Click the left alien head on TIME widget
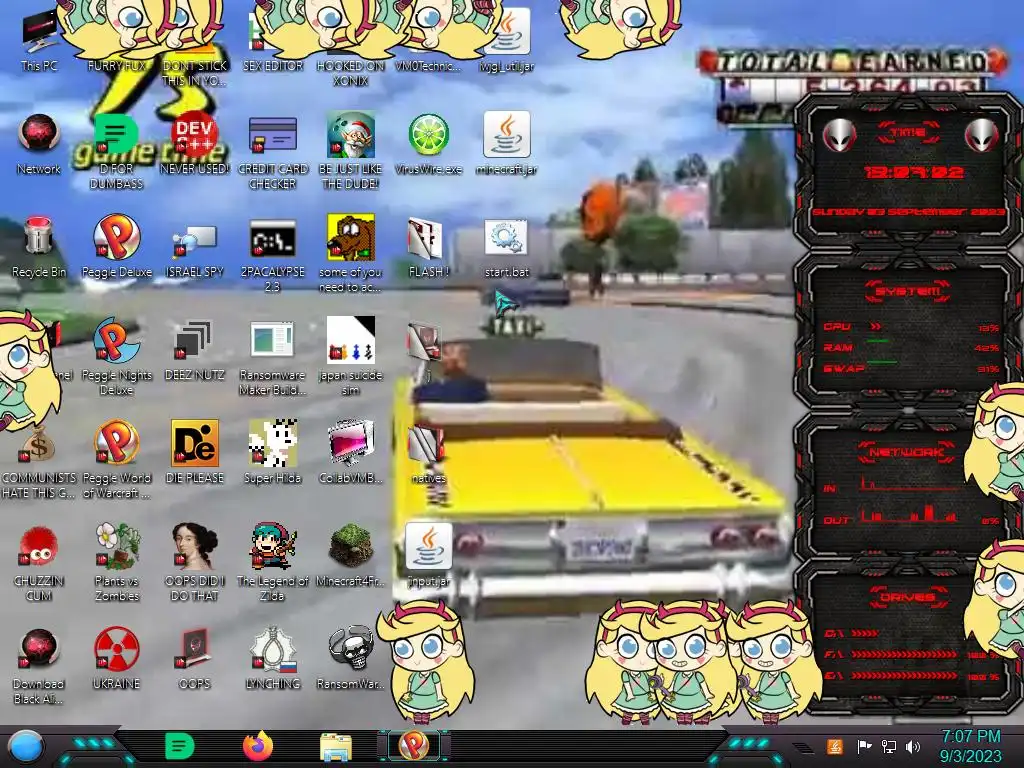This screenshot has width=1024, height=768. tap(839, 136)
